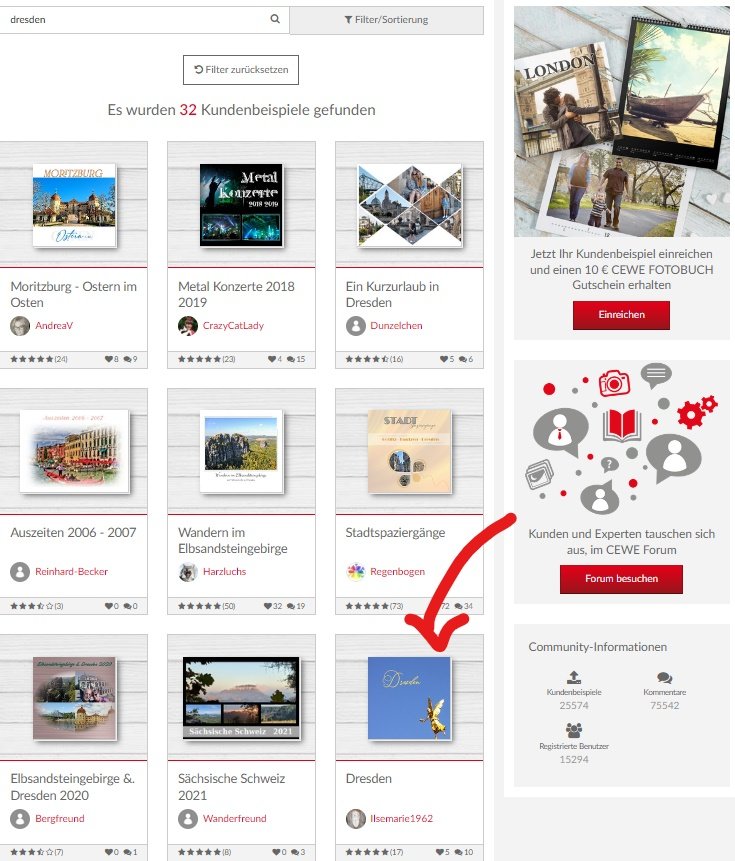This screenshot has height=861, width=735.
Task: Click star rating on Stadtspaziergänge card
Action: [x=367, y=606]
